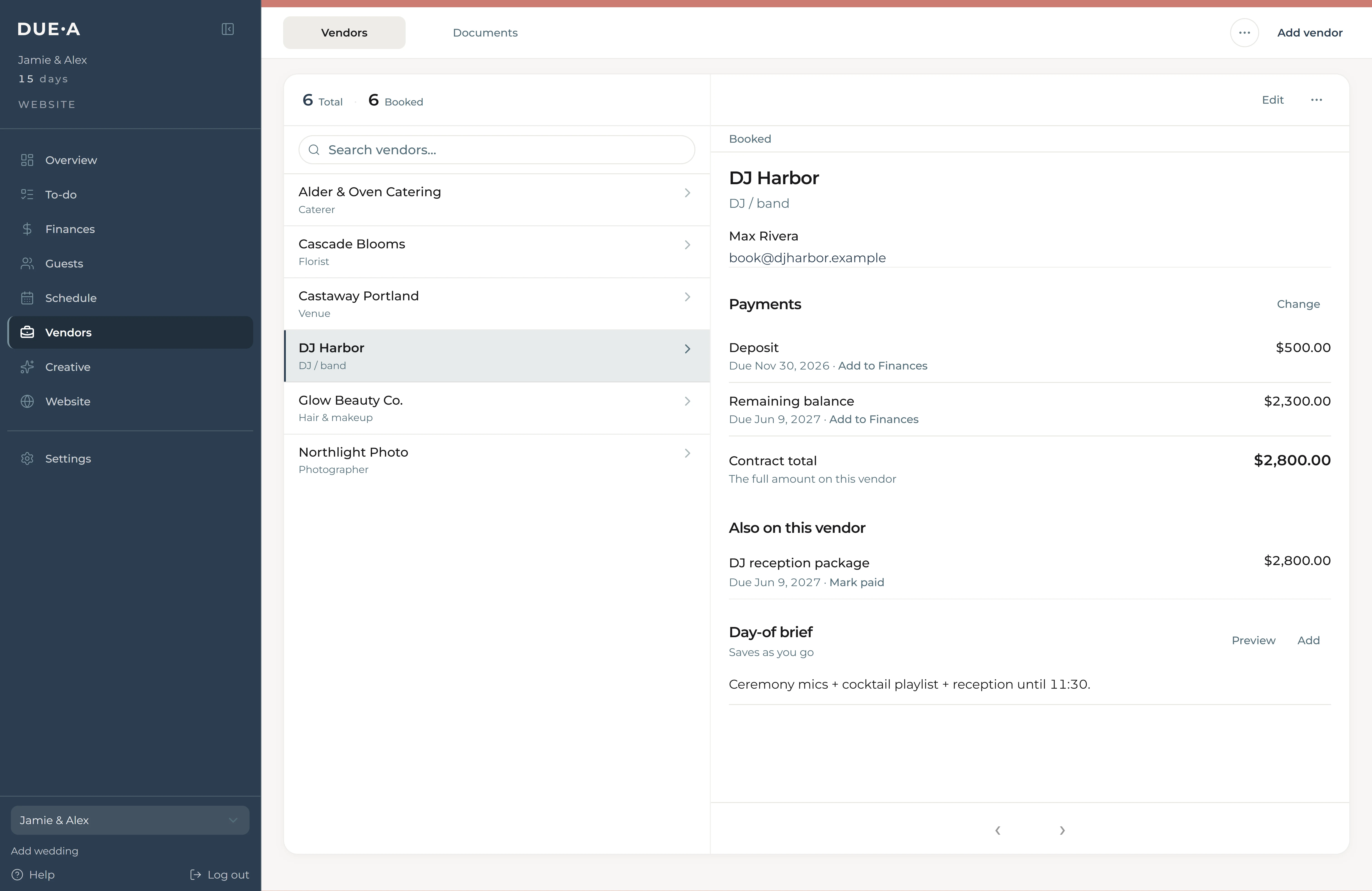Click the $2,800.00 contract total
Screen dimensions: 1372x891
click(1292, 460)
